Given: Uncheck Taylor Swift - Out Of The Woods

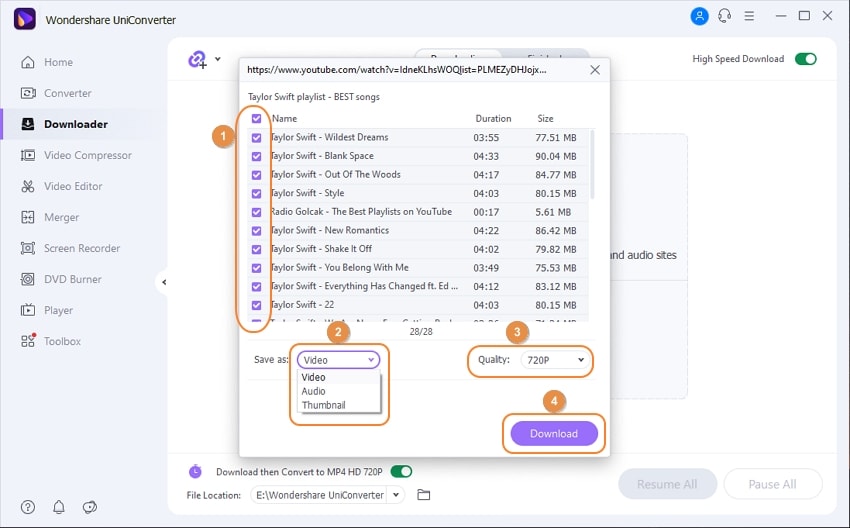Looking at the screenshot, I should point(256,175).
